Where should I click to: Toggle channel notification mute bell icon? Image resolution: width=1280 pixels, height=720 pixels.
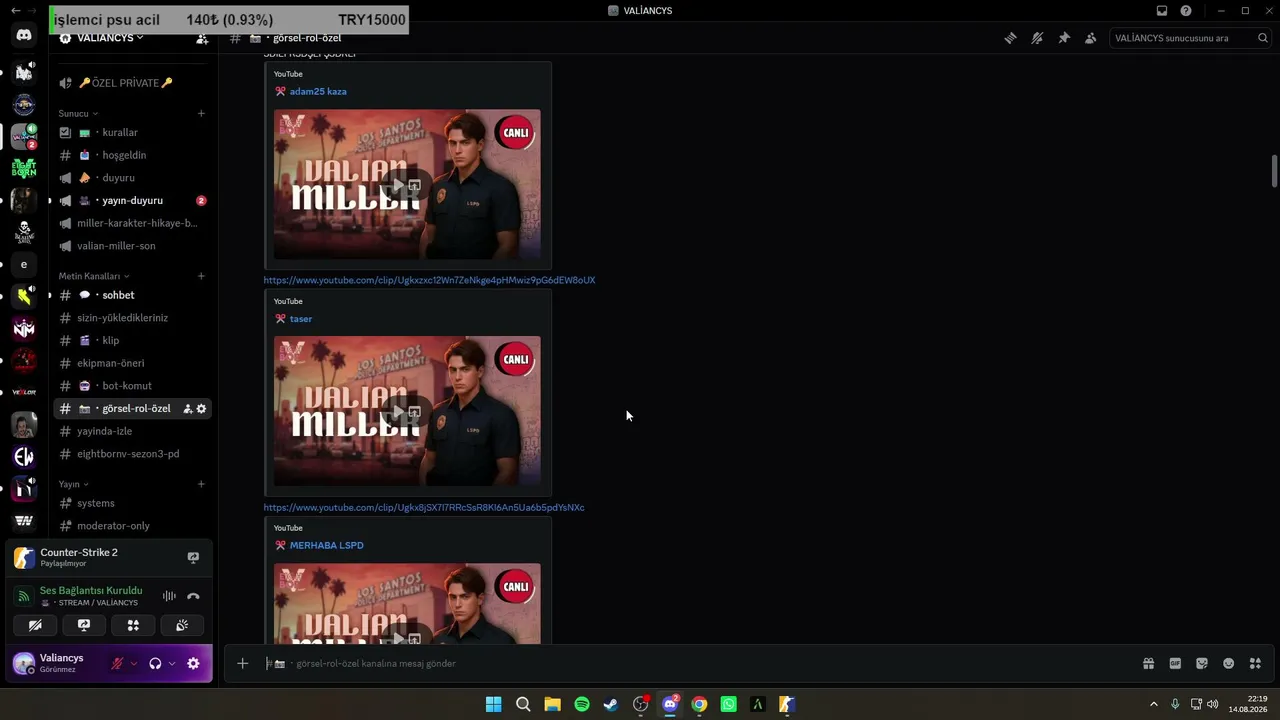[1037, 38]
